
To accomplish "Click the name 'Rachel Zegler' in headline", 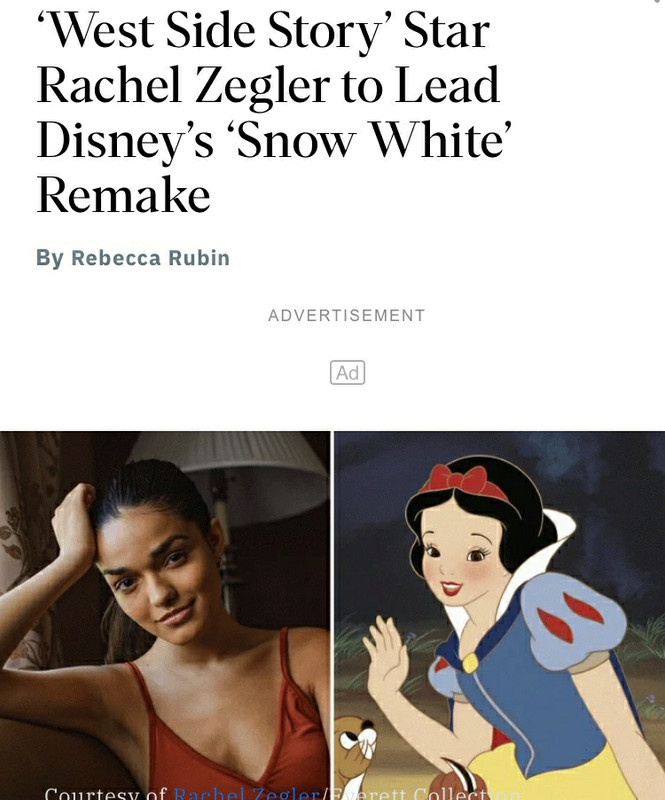I will (x=183, y=85).
